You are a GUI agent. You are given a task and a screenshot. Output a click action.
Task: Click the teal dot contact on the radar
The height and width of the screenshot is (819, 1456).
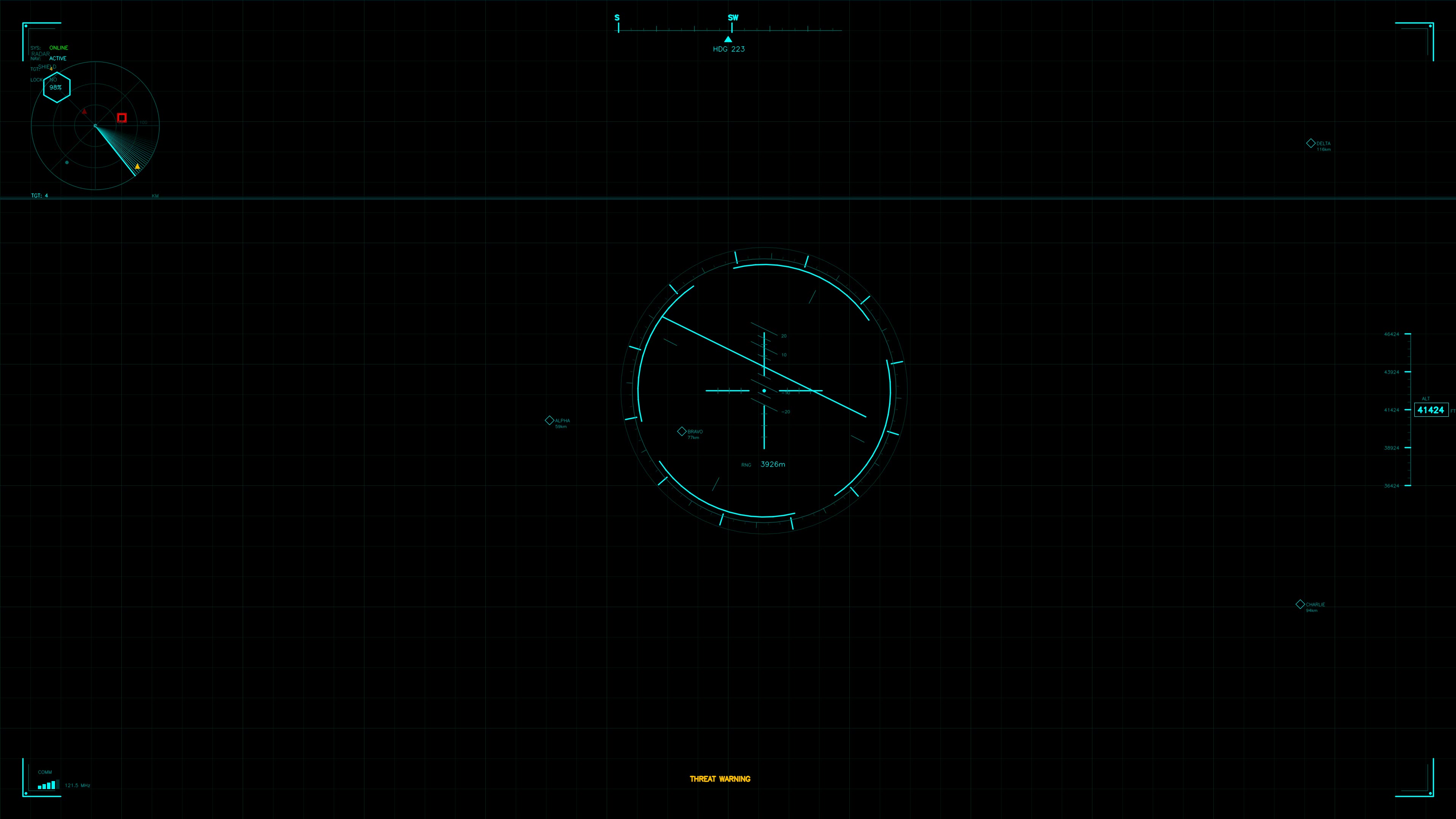tap(67, 163)
